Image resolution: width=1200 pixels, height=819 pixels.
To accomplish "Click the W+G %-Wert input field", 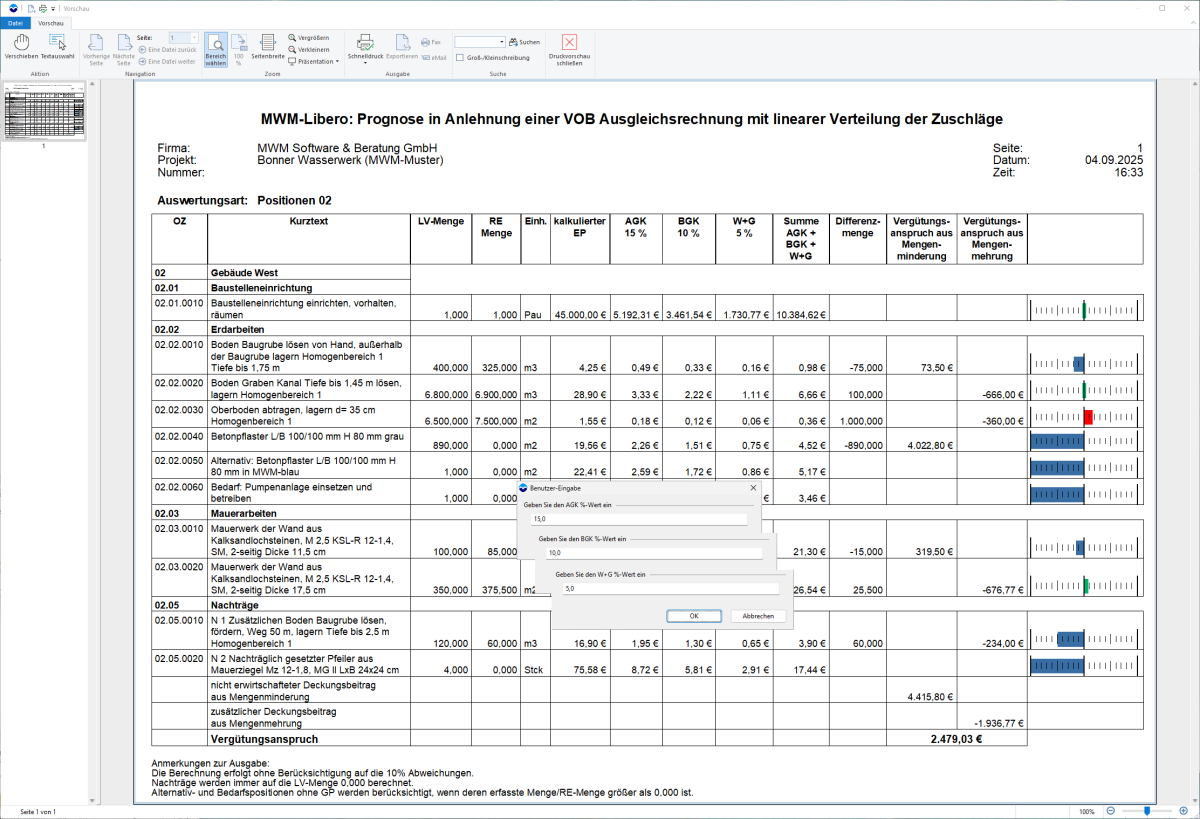I will coord(670,588).
